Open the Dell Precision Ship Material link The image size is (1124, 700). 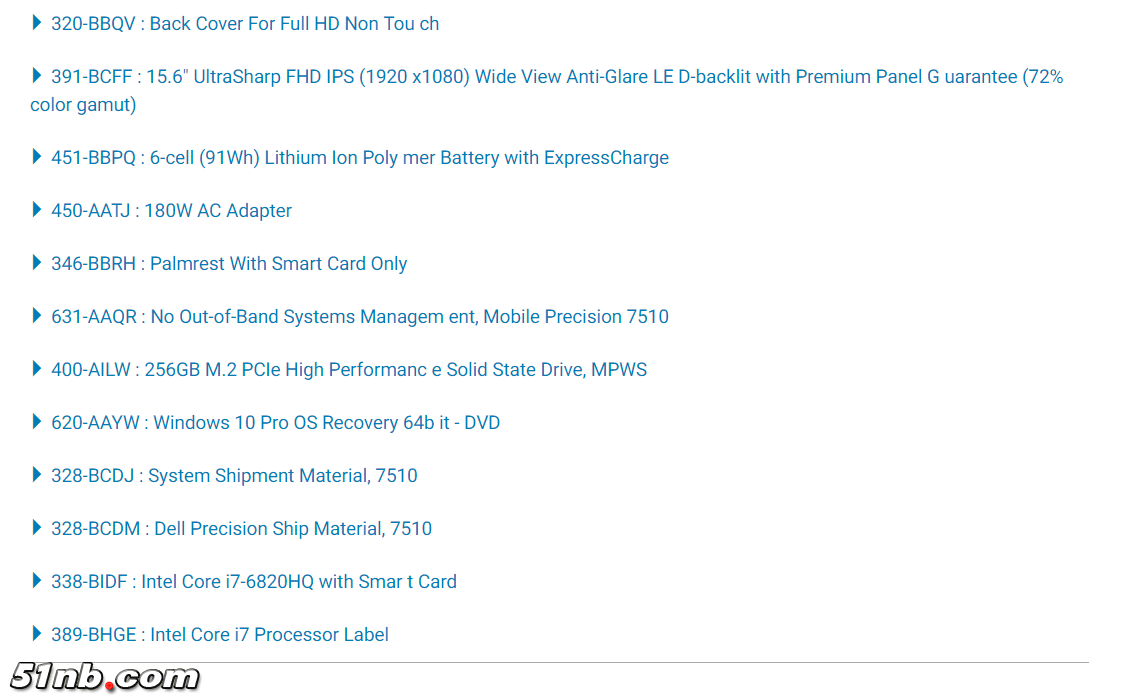point(292,529)
